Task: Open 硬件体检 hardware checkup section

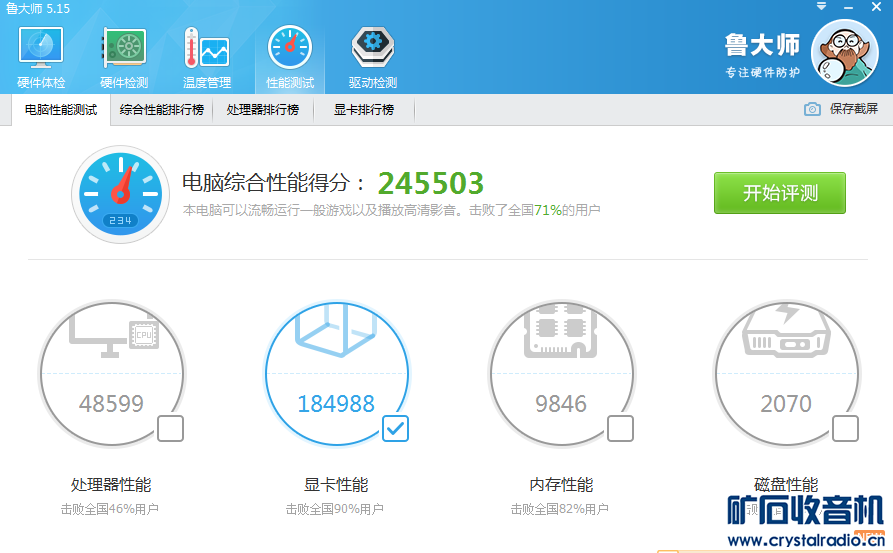Action: point(41,58)
